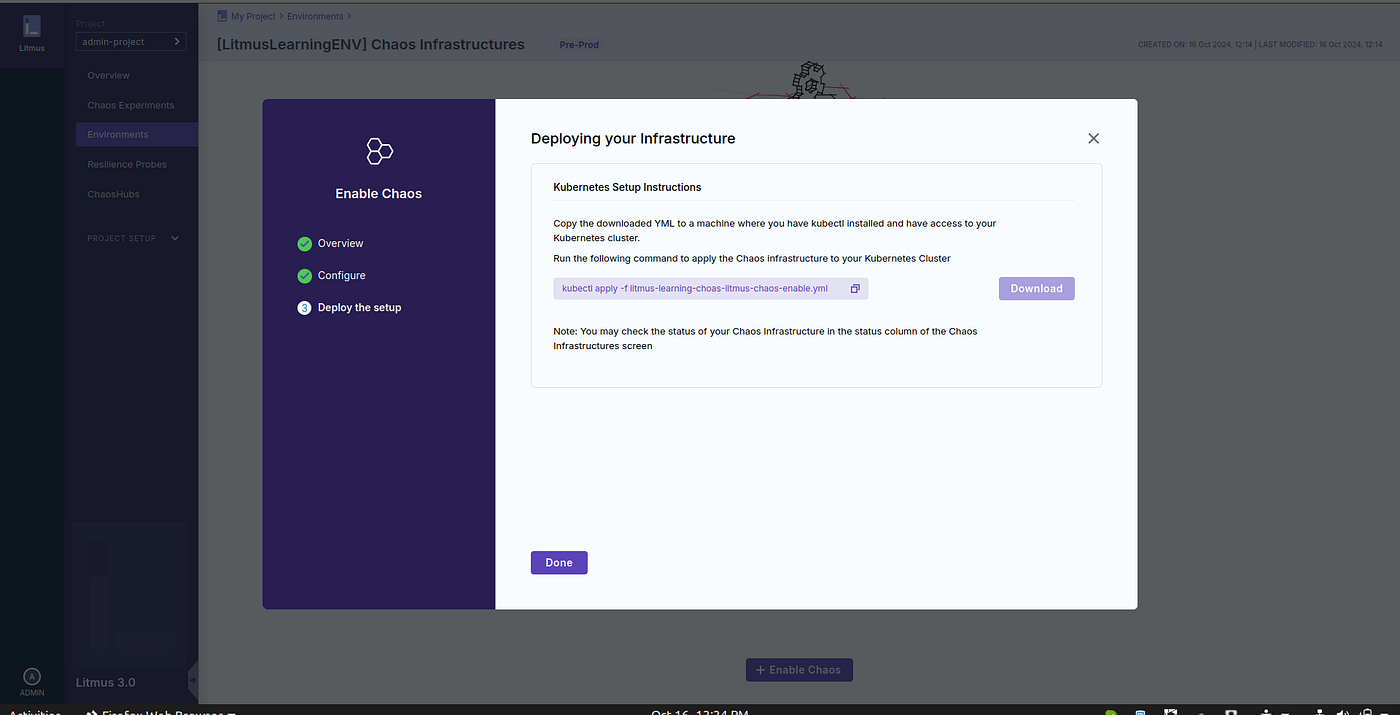Select the completed Configure step

[x=332, y=276]
